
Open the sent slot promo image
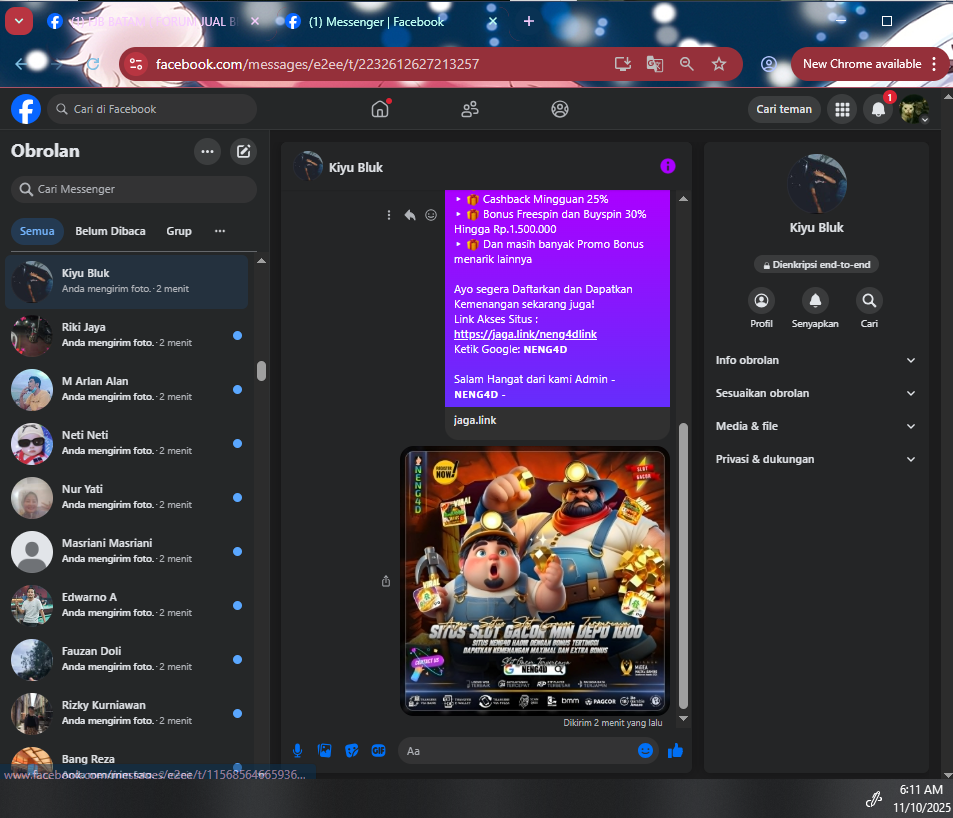click(x=535, y=581)
